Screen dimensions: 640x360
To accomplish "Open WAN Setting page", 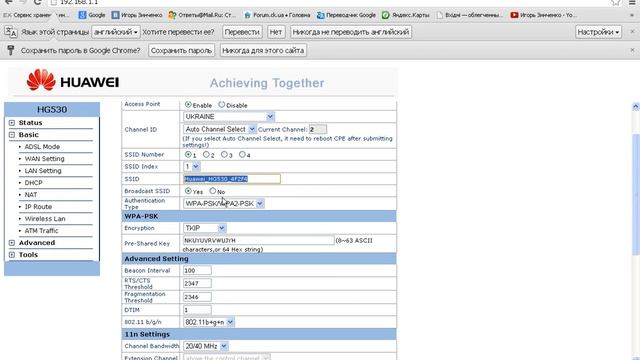I will pyautogui.click(x=44, y=159).
